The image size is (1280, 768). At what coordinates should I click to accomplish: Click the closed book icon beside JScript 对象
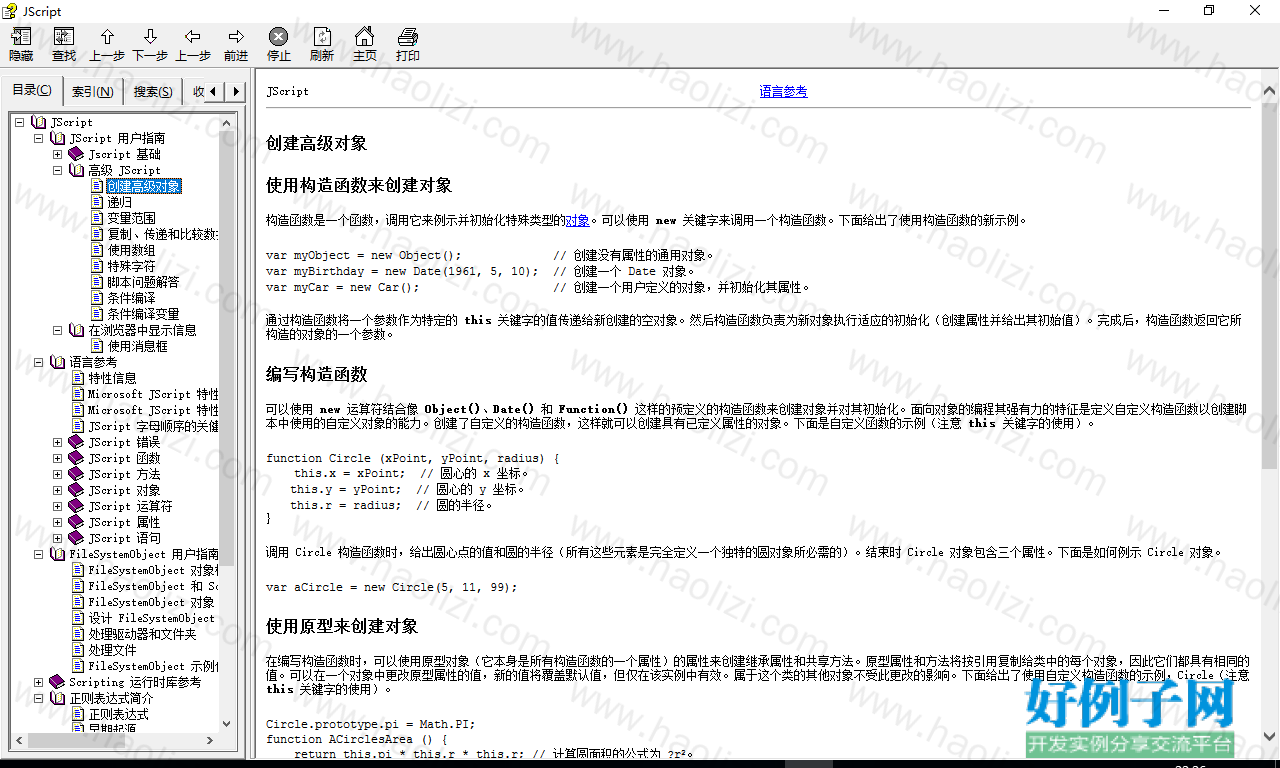click(76, 490)
